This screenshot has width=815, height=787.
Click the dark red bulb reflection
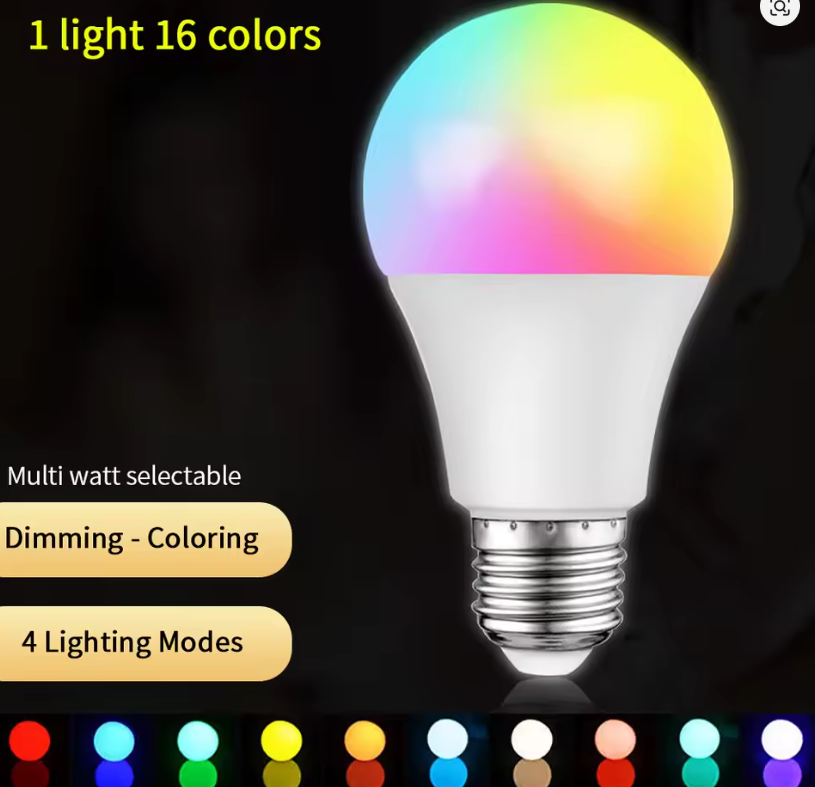[30, 774]
